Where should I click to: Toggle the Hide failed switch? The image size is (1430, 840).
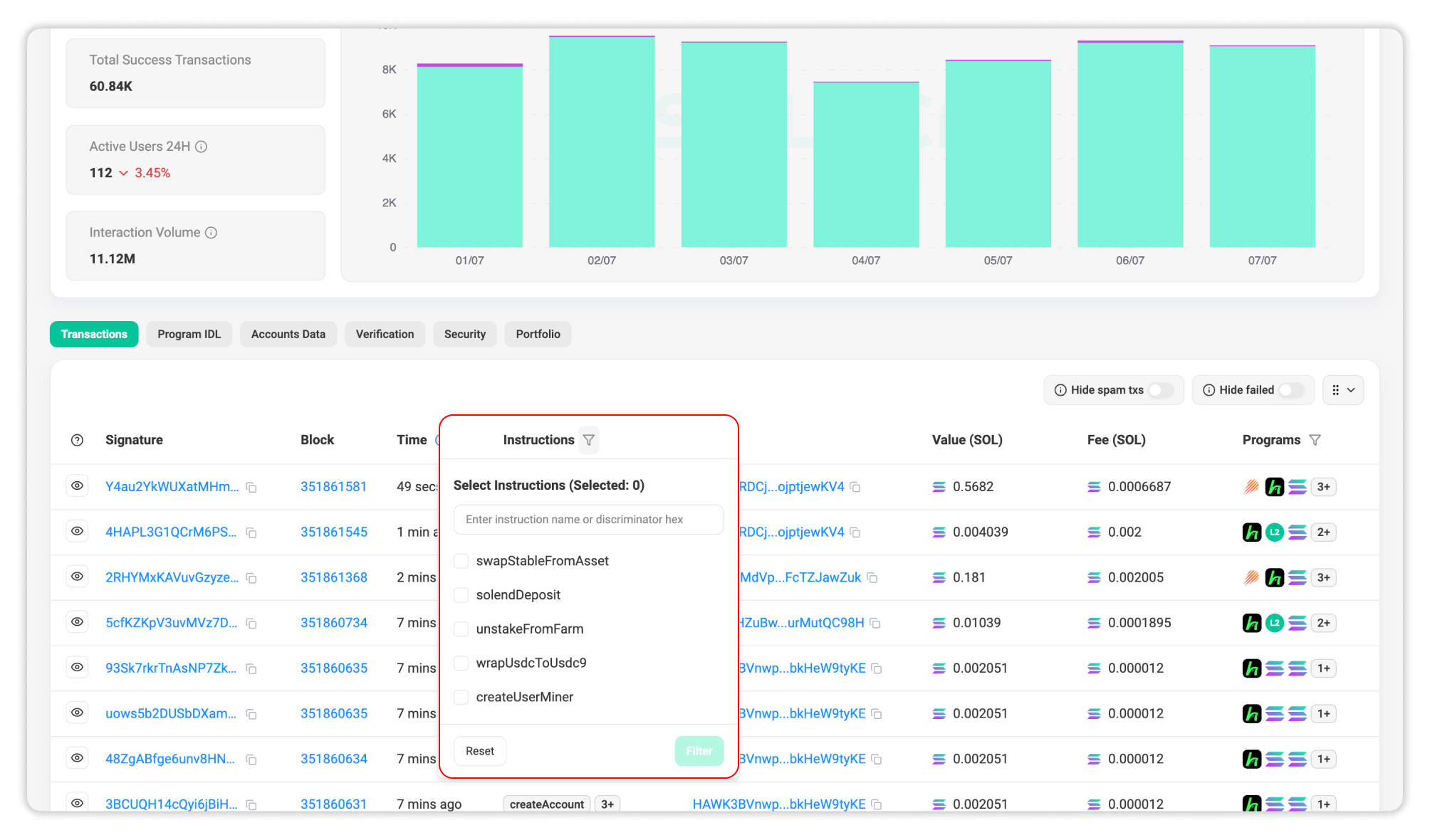(x=1290, y=390)
